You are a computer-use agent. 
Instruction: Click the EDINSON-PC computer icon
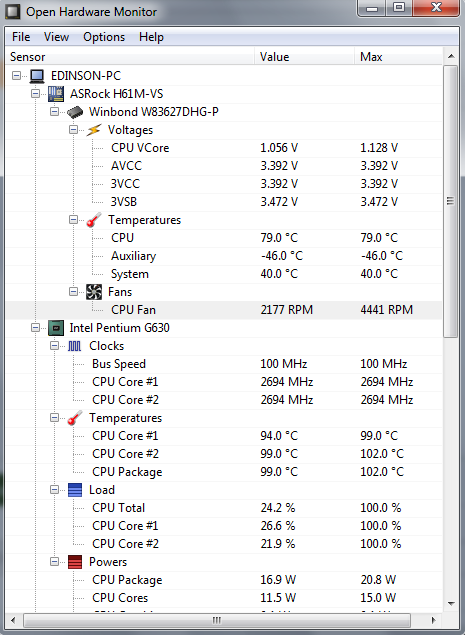click(x=37, y=76)
